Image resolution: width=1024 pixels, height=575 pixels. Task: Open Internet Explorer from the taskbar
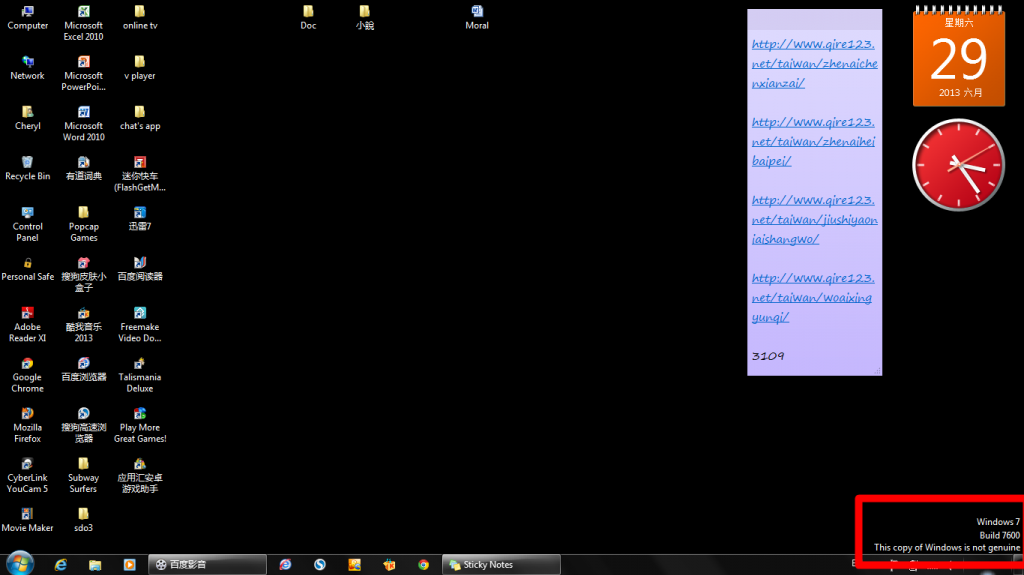61,564
